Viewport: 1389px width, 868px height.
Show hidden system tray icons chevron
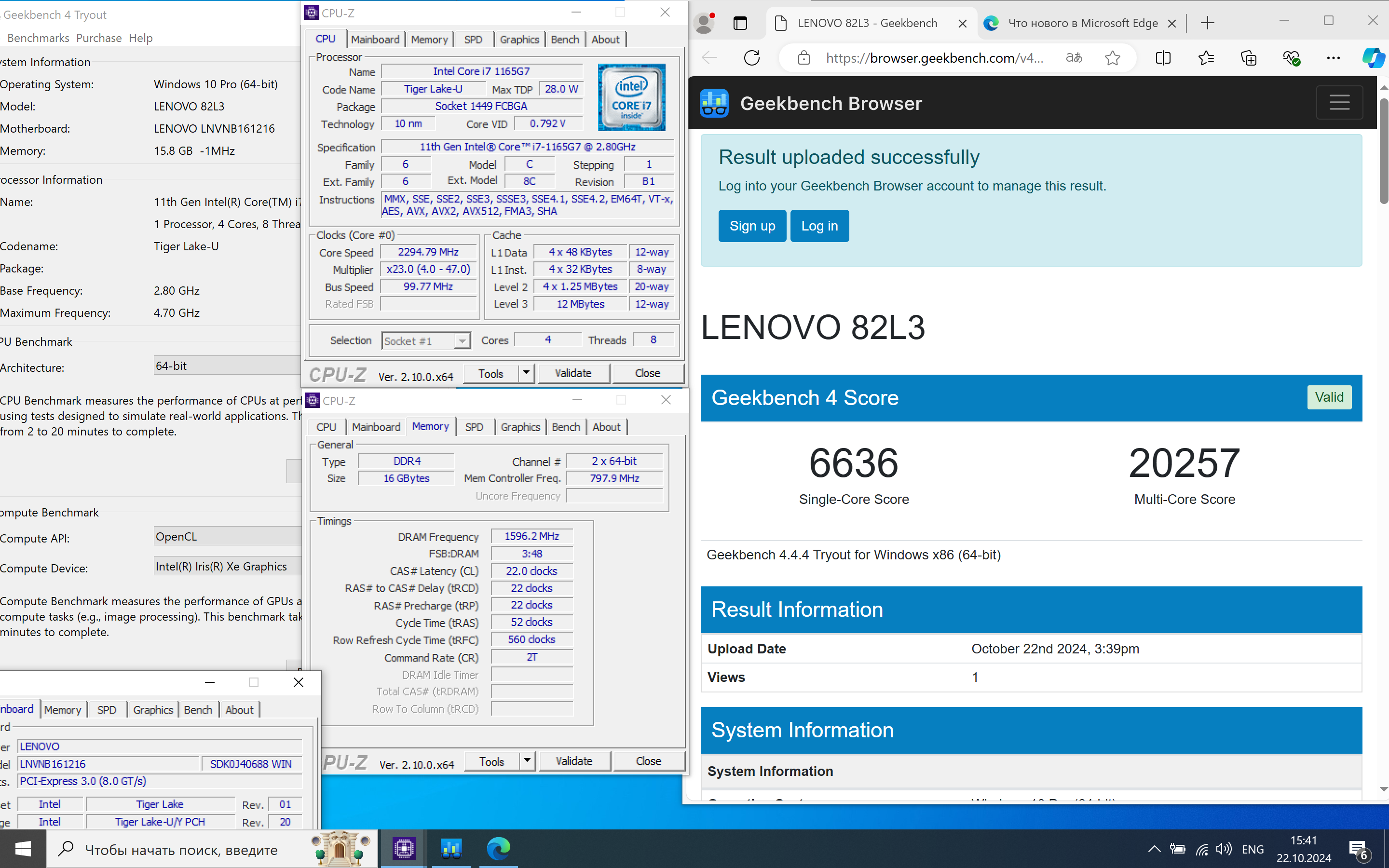point(1154,849)
